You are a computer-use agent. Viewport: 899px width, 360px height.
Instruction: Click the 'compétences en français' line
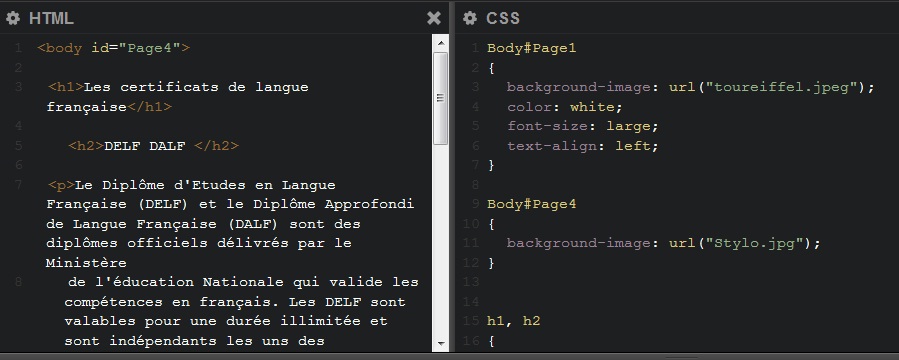point(234,302)
